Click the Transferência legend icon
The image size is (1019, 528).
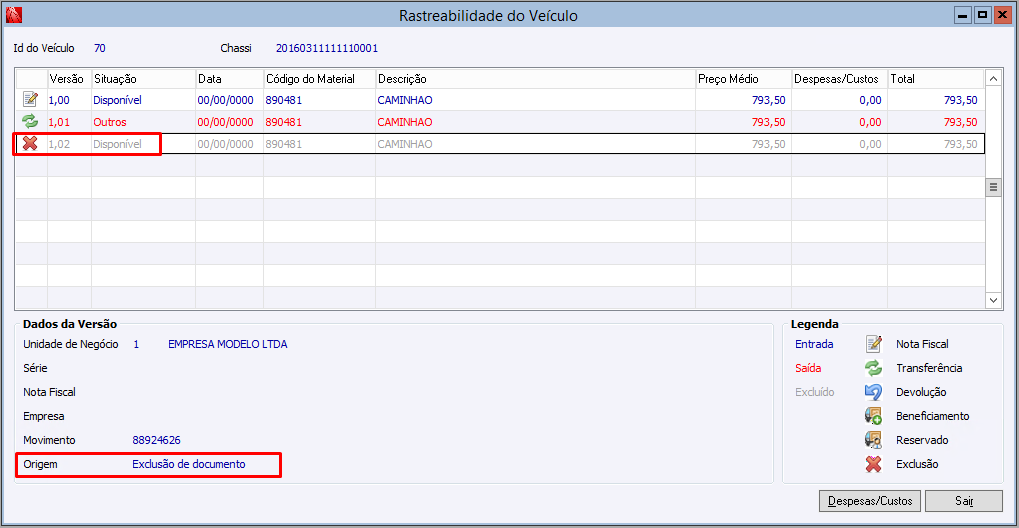pyautogui.click(x=873, y=368)
